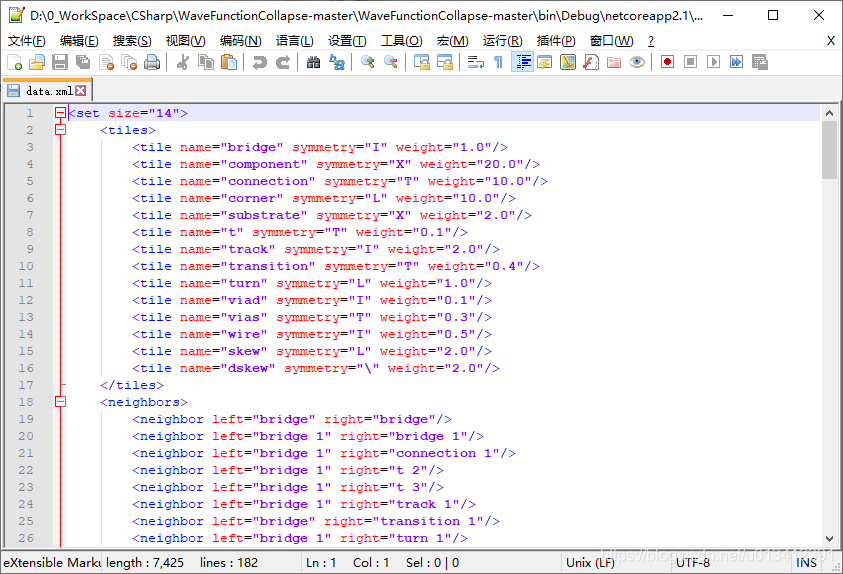
Task: Click the Print icon
Action: (152, 62)
